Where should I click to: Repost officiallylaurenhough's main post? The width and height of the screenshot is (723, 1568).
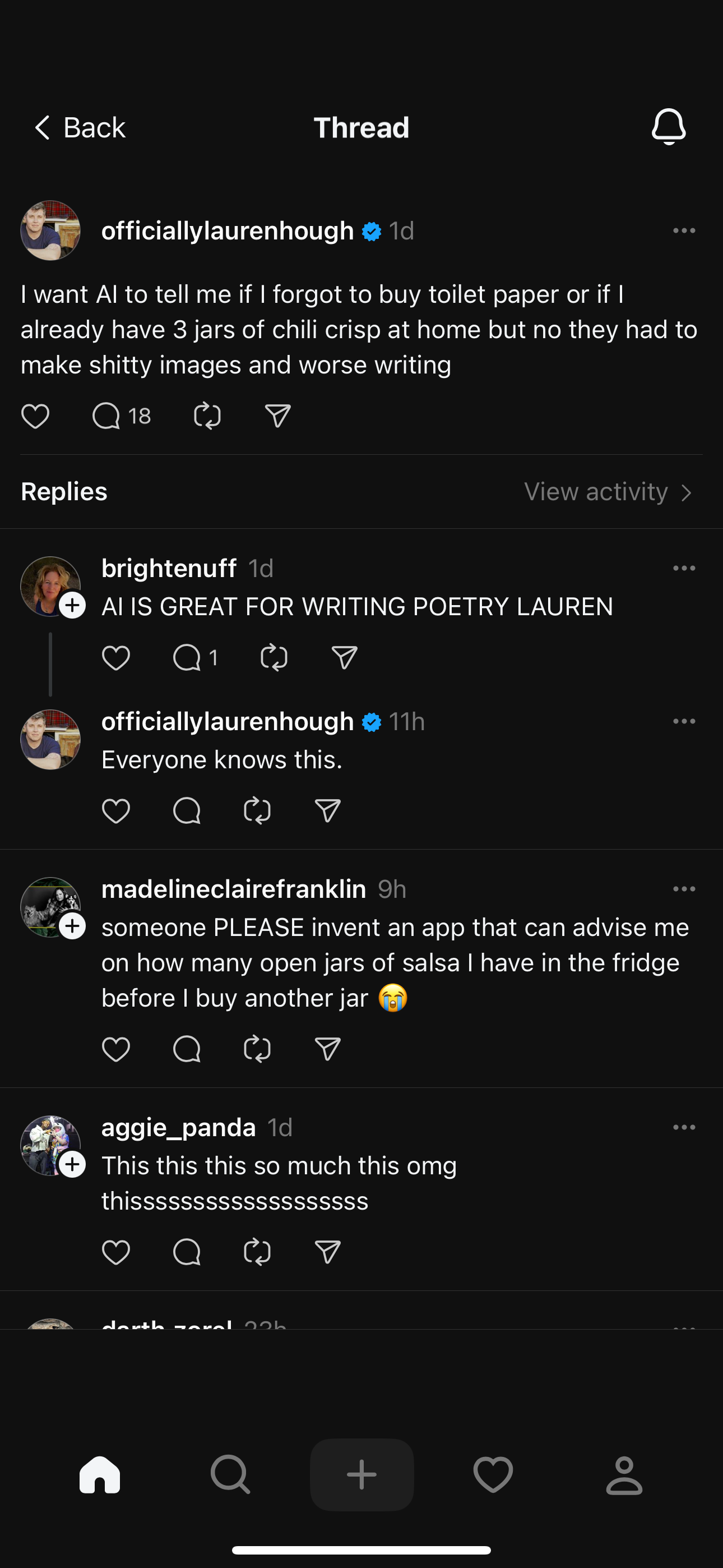point(207,416)
